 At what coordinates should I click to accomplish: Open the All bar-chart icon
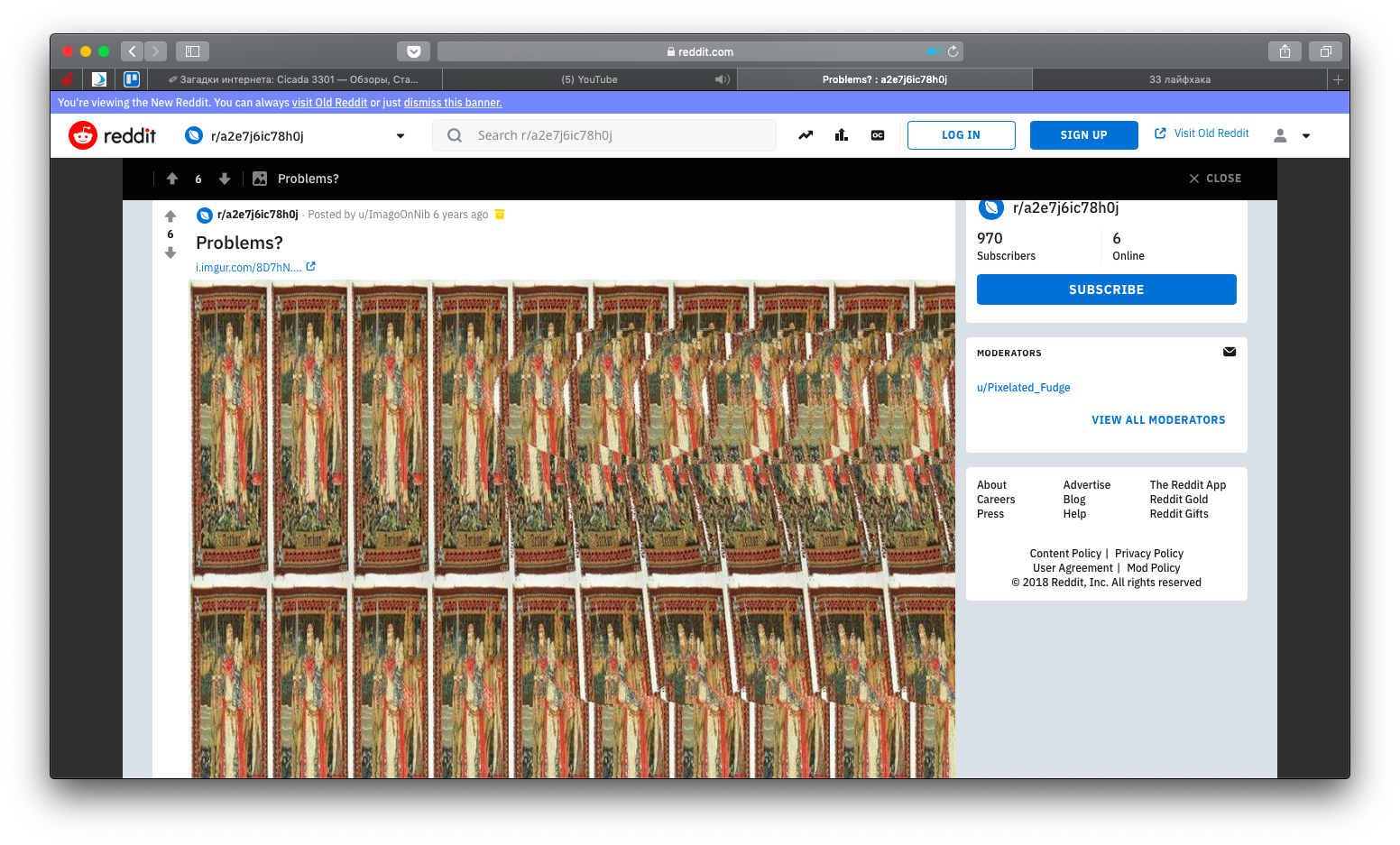click(842, 135)
